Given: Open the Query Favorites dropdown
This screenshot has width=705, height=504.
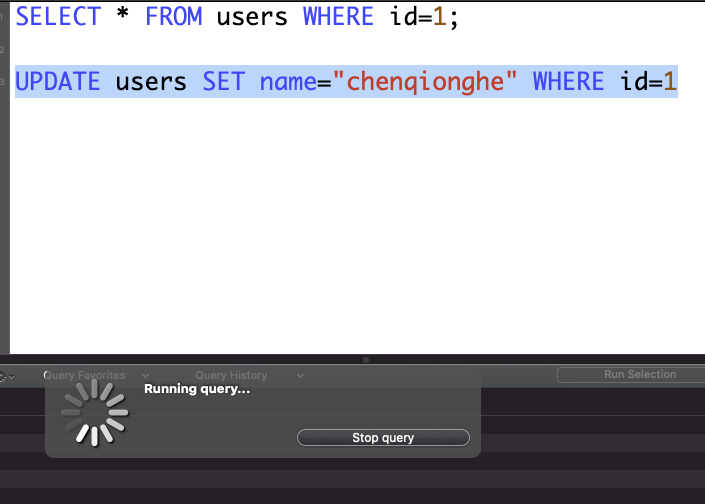Looking at the screenshot, I should [95, 375].
